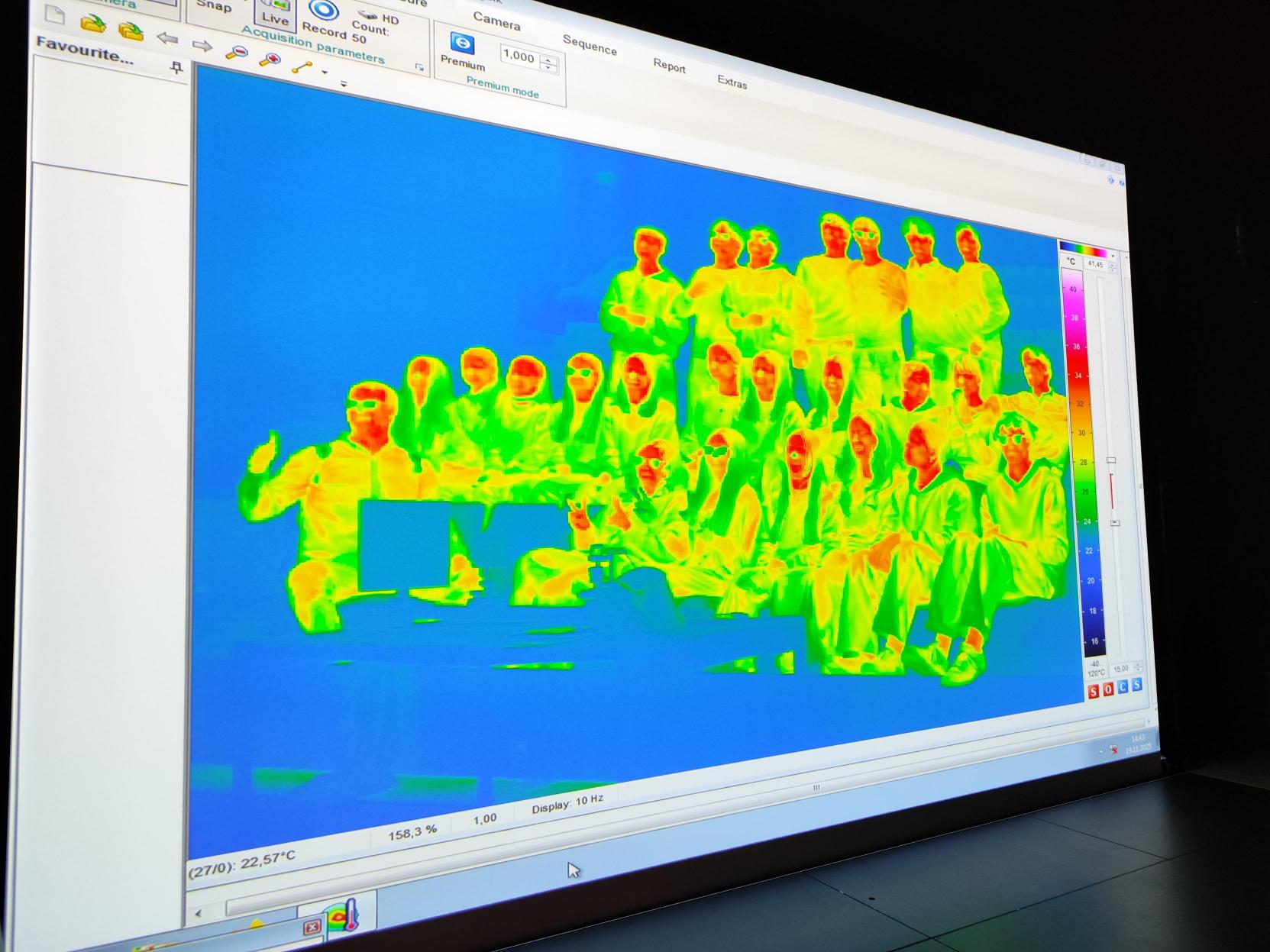Click the blue C button below the scale
Screen dimensions: 1270x952
pyautogui.click(x=1123, y=687)
